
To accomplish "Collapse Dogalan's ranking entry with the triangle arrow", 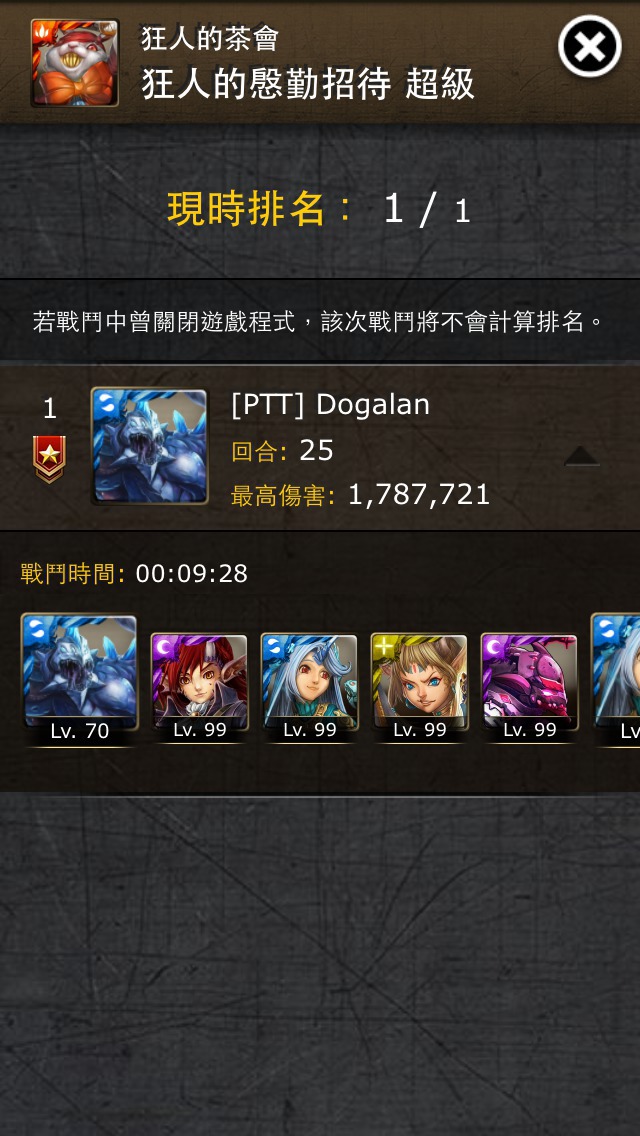I will (581, 456).
